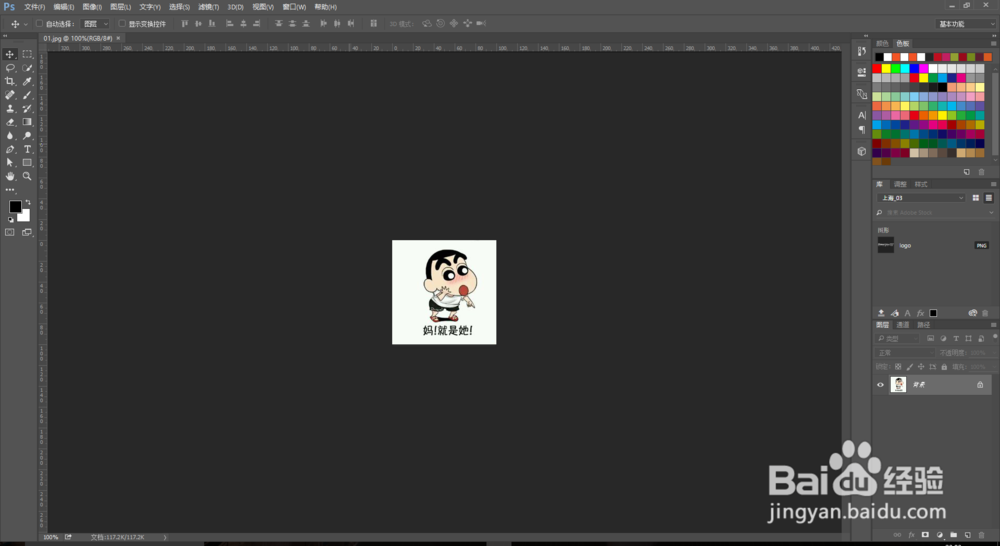Select the Clone Stamp tool
Image resolution: width=1000 pixels, height=546 pixels.
(x=10, y=108)
